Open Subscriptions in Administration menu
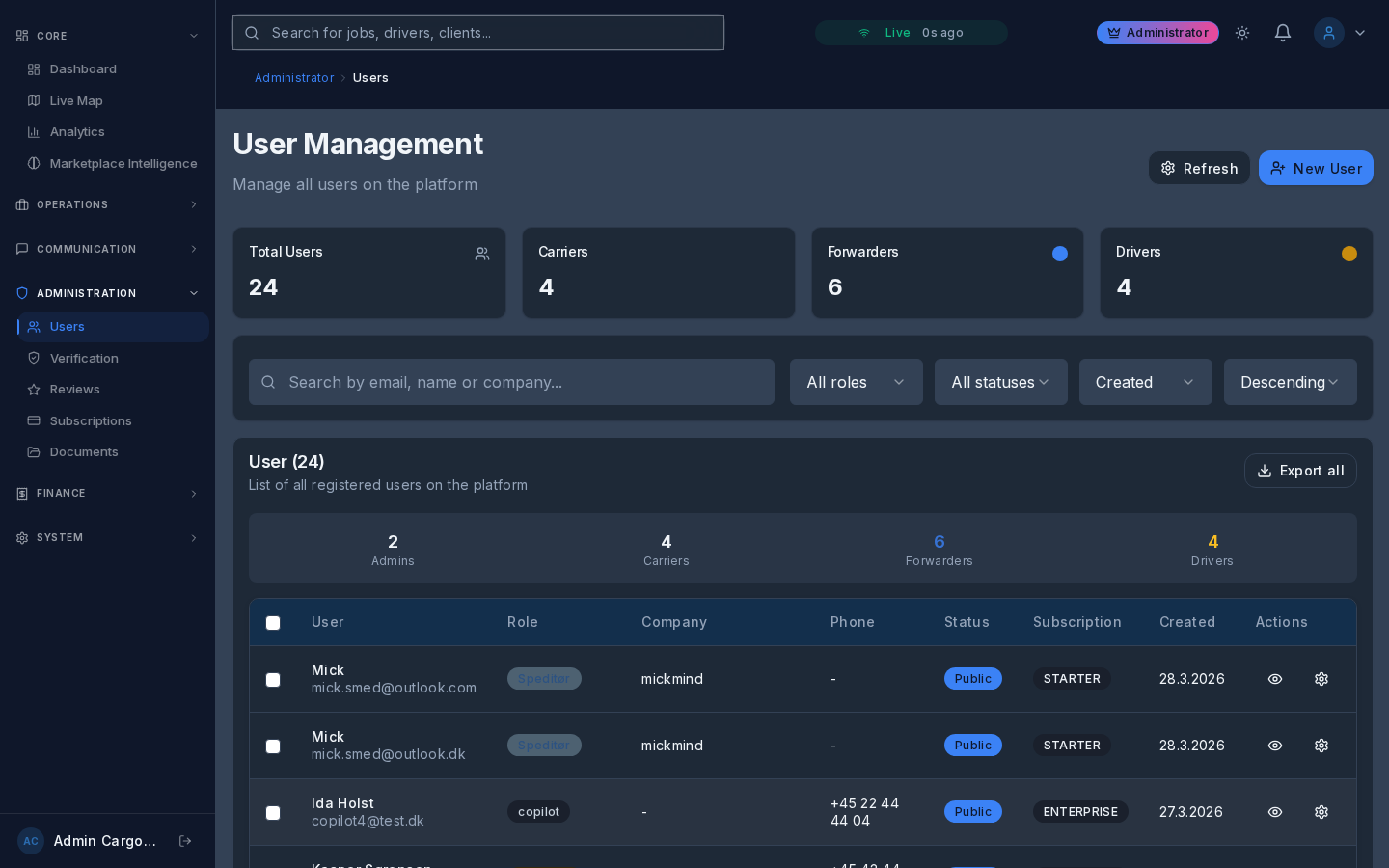 coord(91,420)
